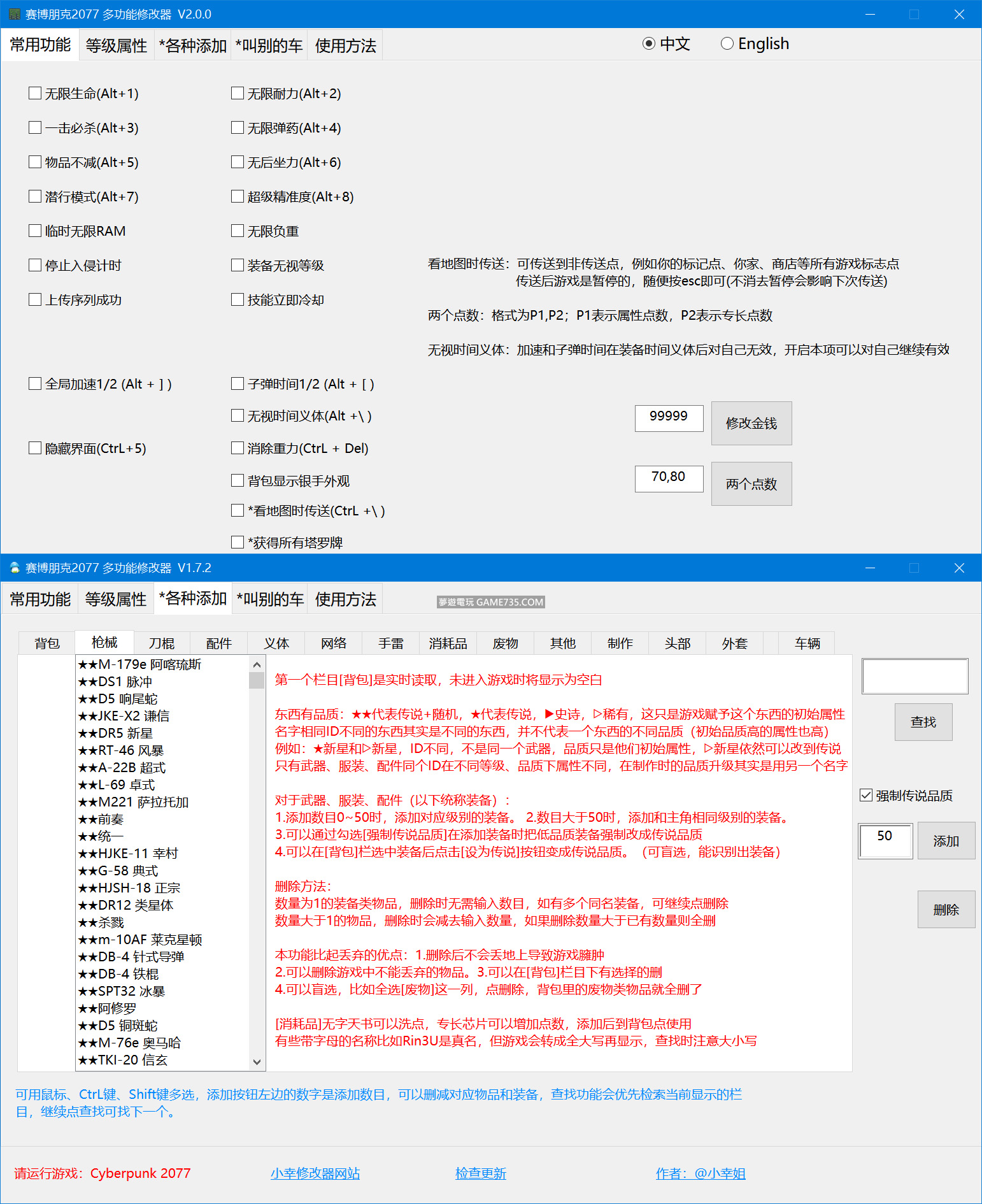The height and width of the screenshot is (1204, 982).
Task: Select ★★DS1 脉冲 in weapon list
Action: point(162,682)
